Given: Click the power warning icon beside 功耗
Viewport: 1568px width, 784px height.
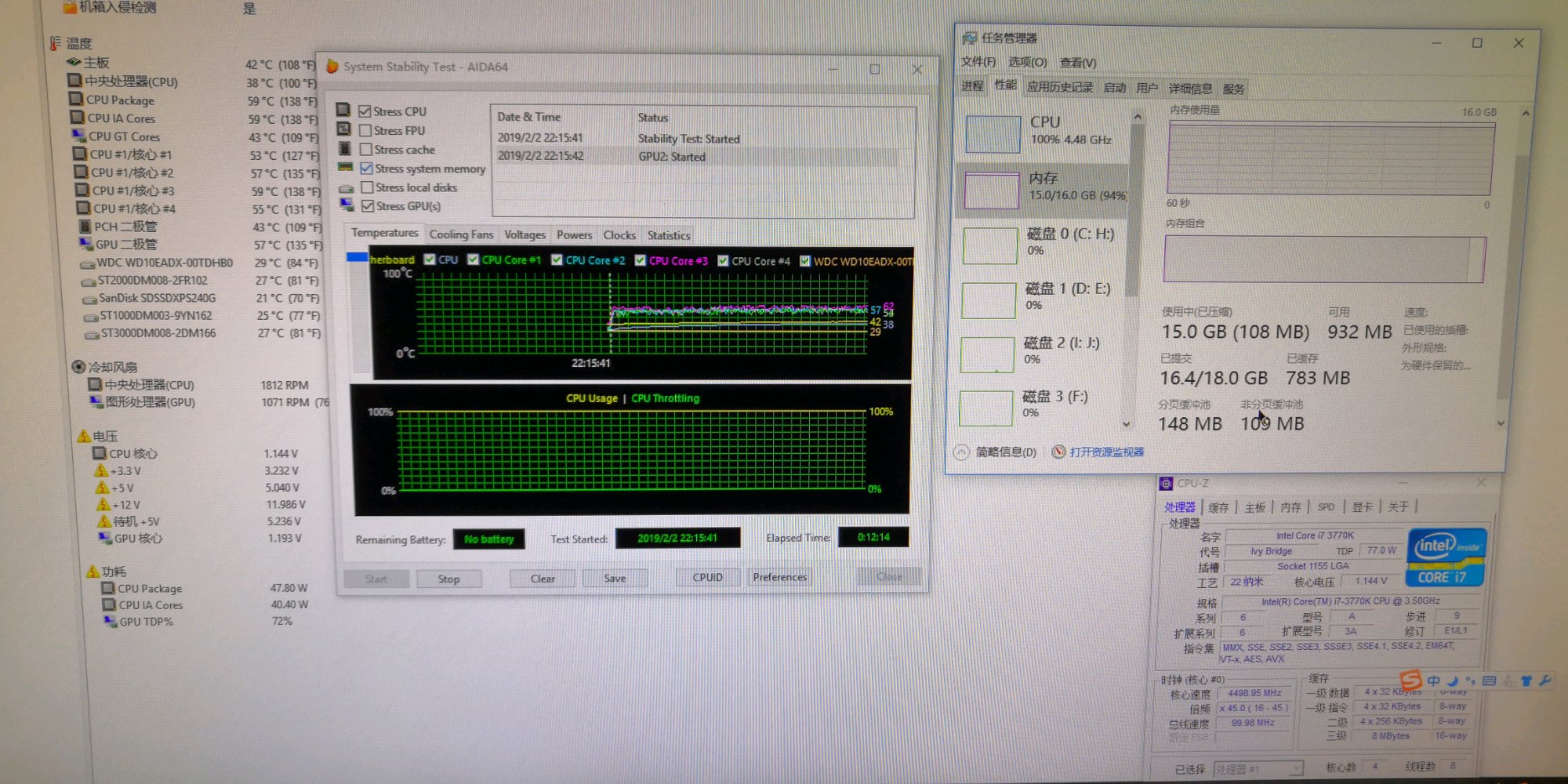Looking at the screenshot, I should point(93,571).
